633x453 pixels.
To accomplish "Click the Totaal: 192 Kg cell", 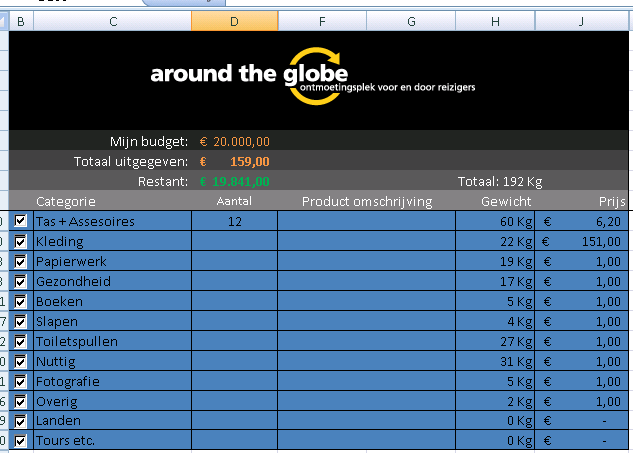I will pos(500,182).
